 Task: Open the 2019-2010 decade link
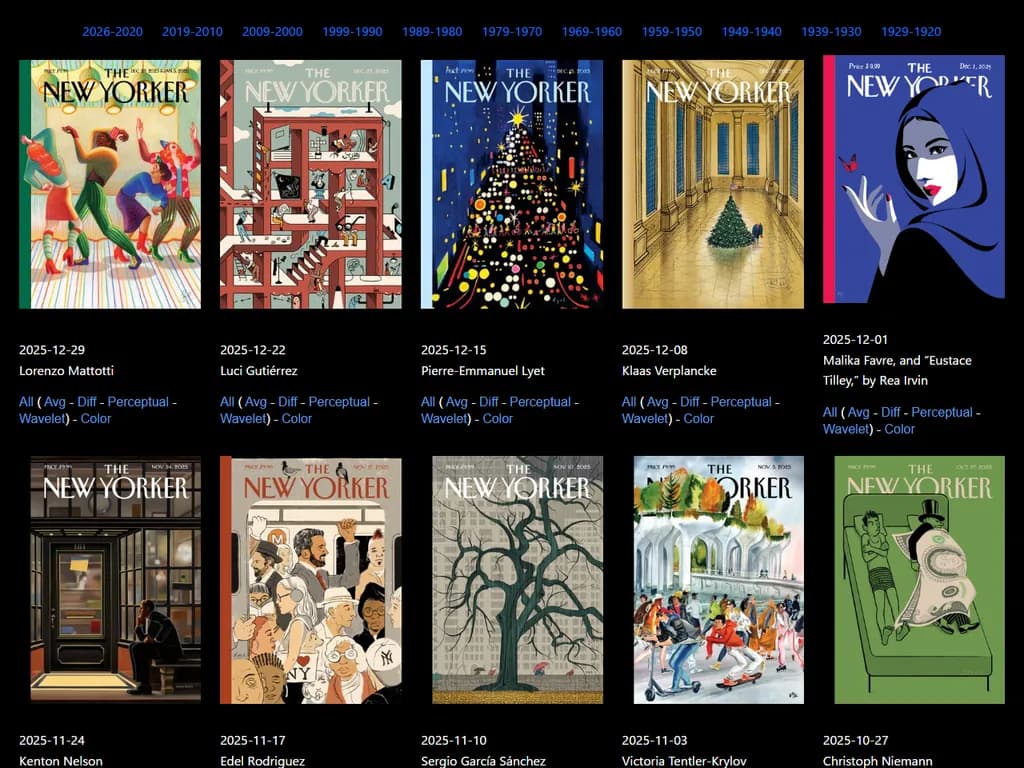pyautogui.click(x=192, y=31)
